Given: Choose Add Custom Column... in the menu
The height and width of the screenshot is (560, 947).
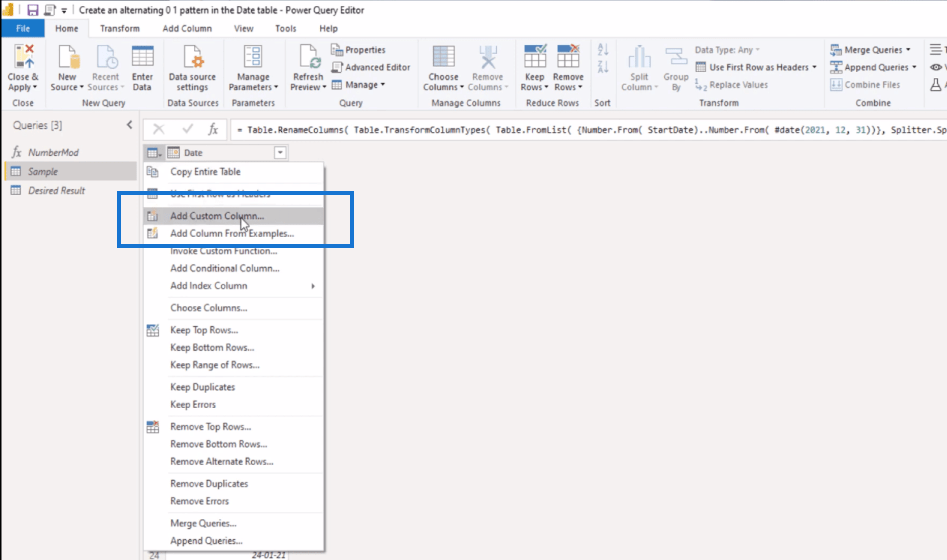Looking at the screenshot, I should [x=234, y=216].
